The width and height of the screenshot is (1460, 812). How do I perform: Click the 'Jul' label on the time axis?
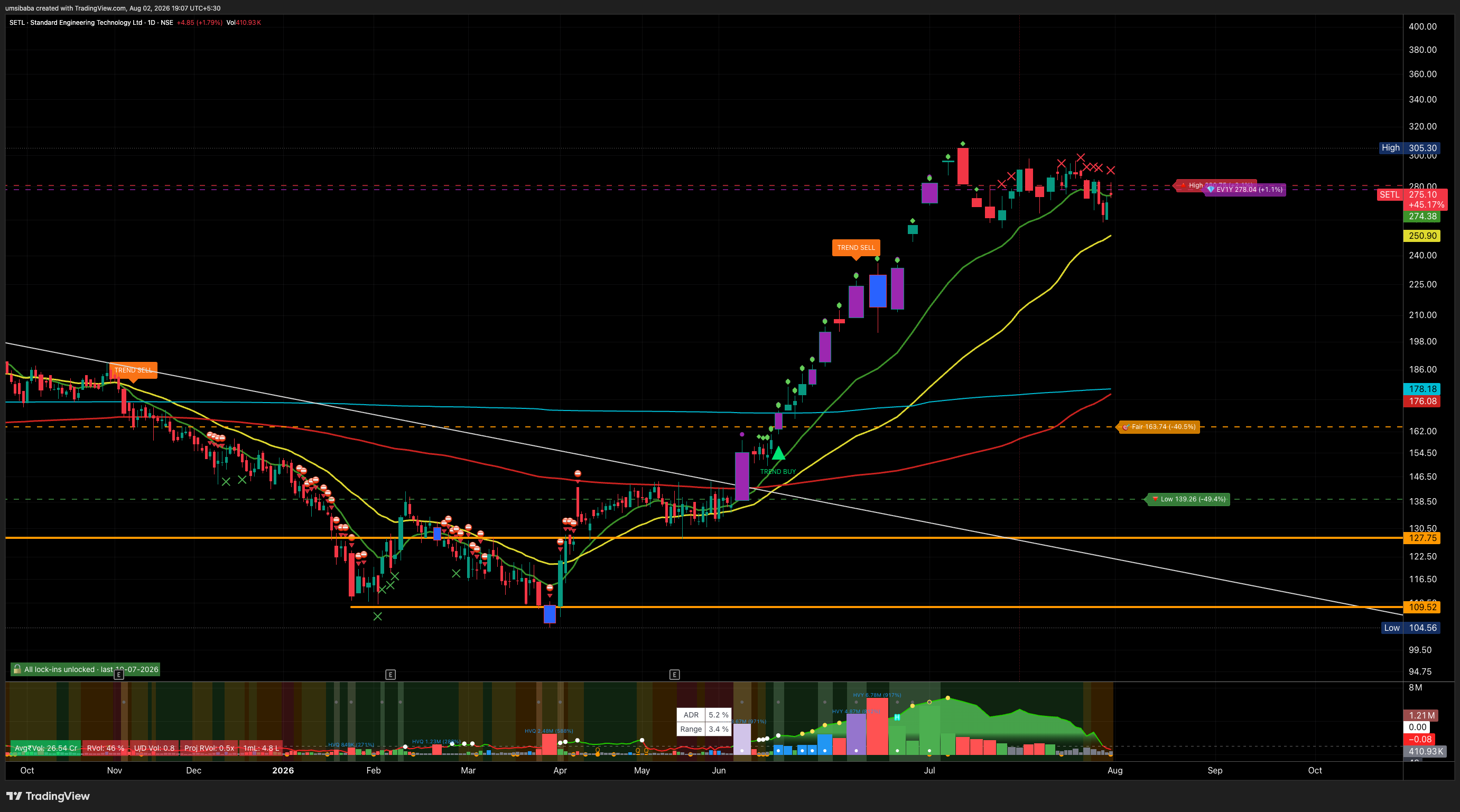pyautogui.click(x=929, y=771)
